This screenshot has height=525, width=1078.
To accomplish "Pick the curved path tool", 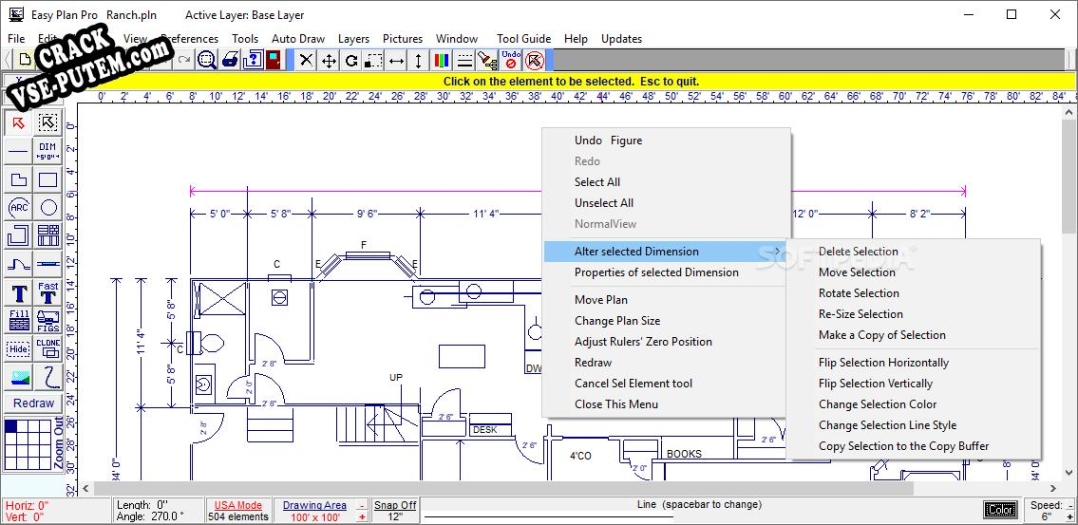I will 19,263.
